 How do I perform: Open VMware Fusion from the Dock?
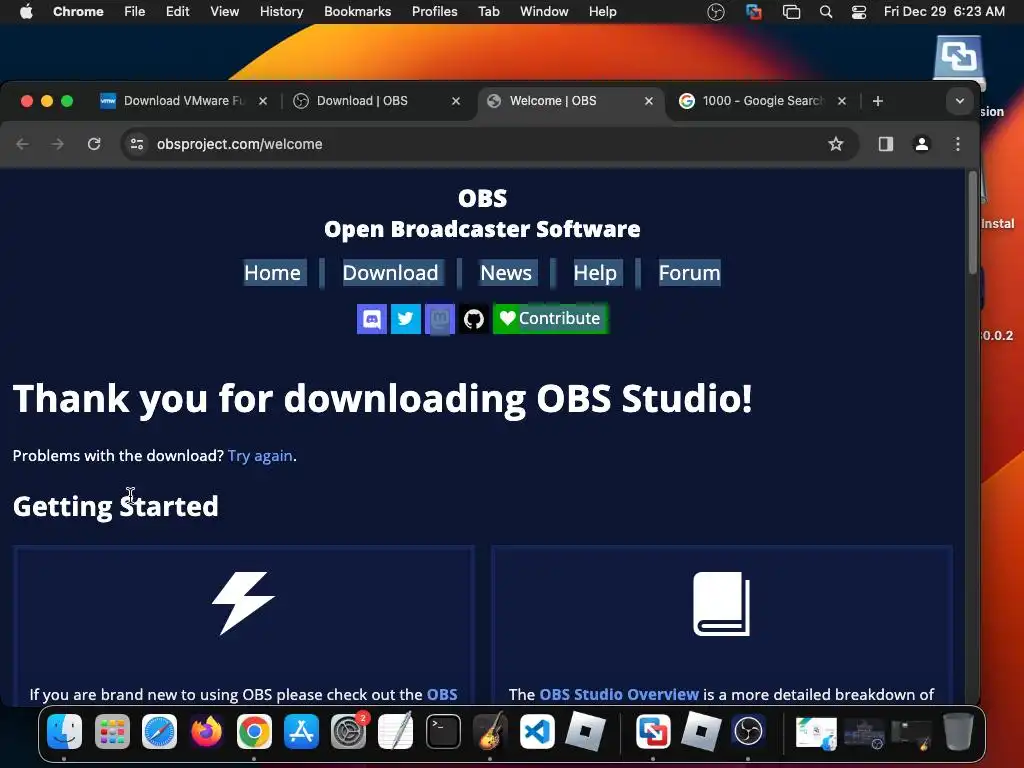point(652,731)
